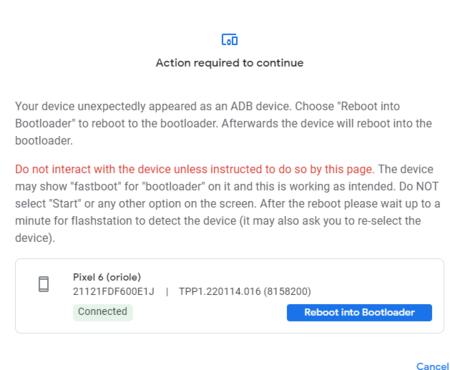Cancel the dialog
450x370 pixels.
(x=432, y=366)
